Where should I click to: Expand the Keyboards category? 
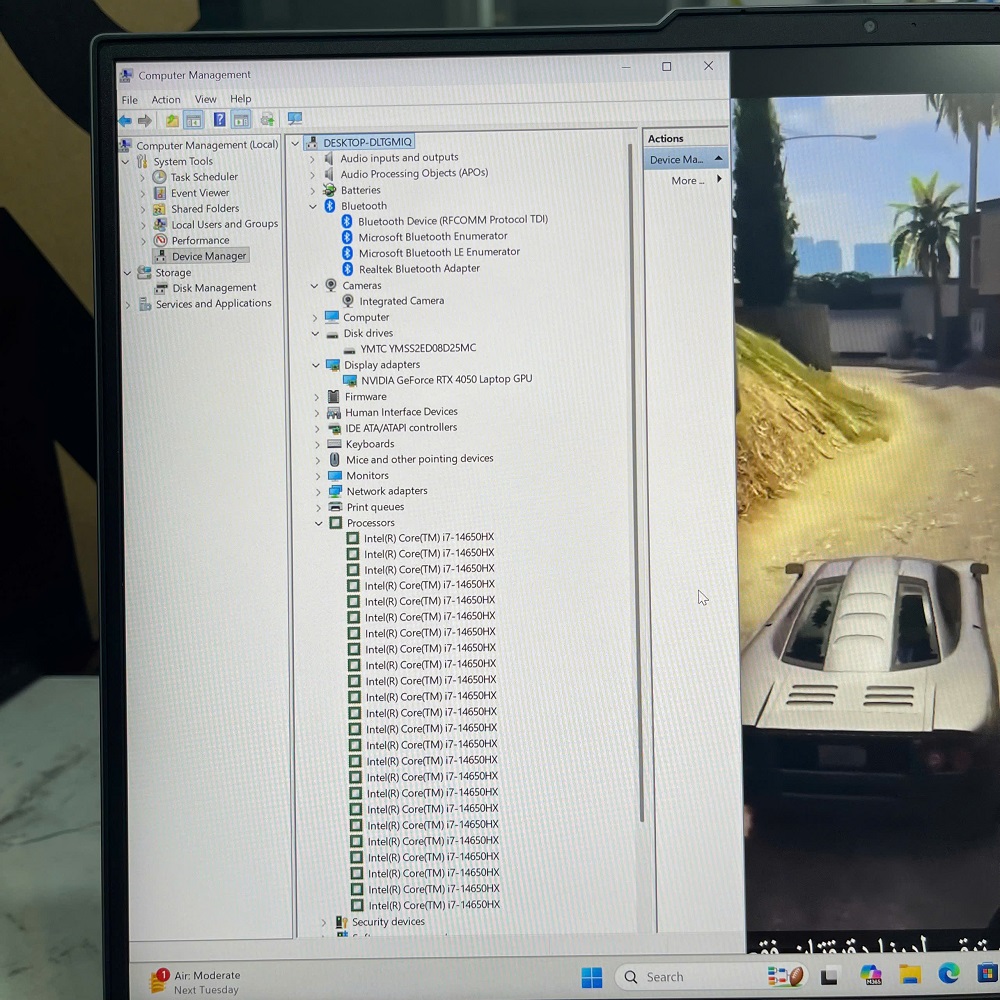(x=318, y=444)
